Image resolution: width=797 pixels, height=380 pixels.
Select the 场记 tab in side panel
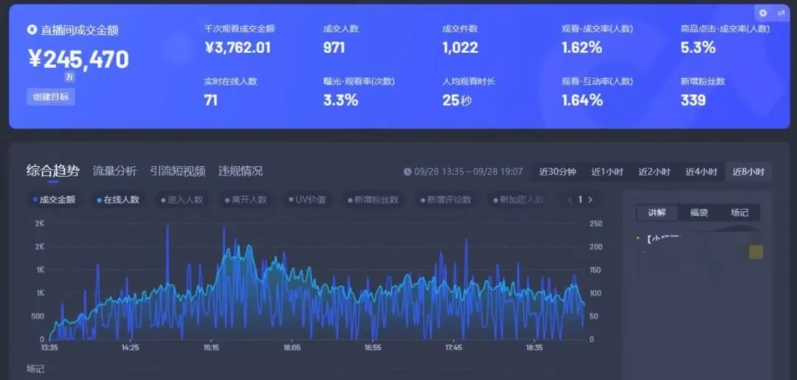(x=739, y=213)
